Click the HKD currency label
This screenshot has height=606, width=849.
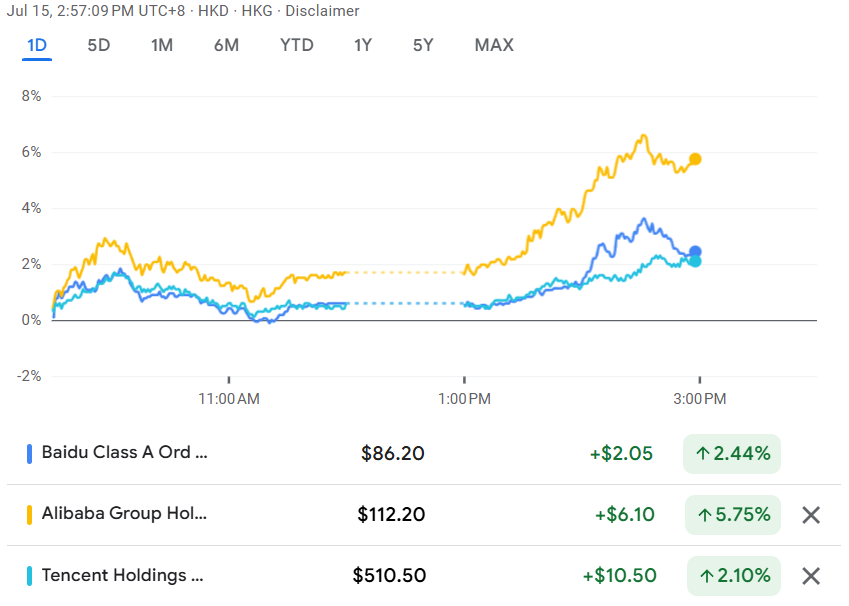tap(213, 11)
